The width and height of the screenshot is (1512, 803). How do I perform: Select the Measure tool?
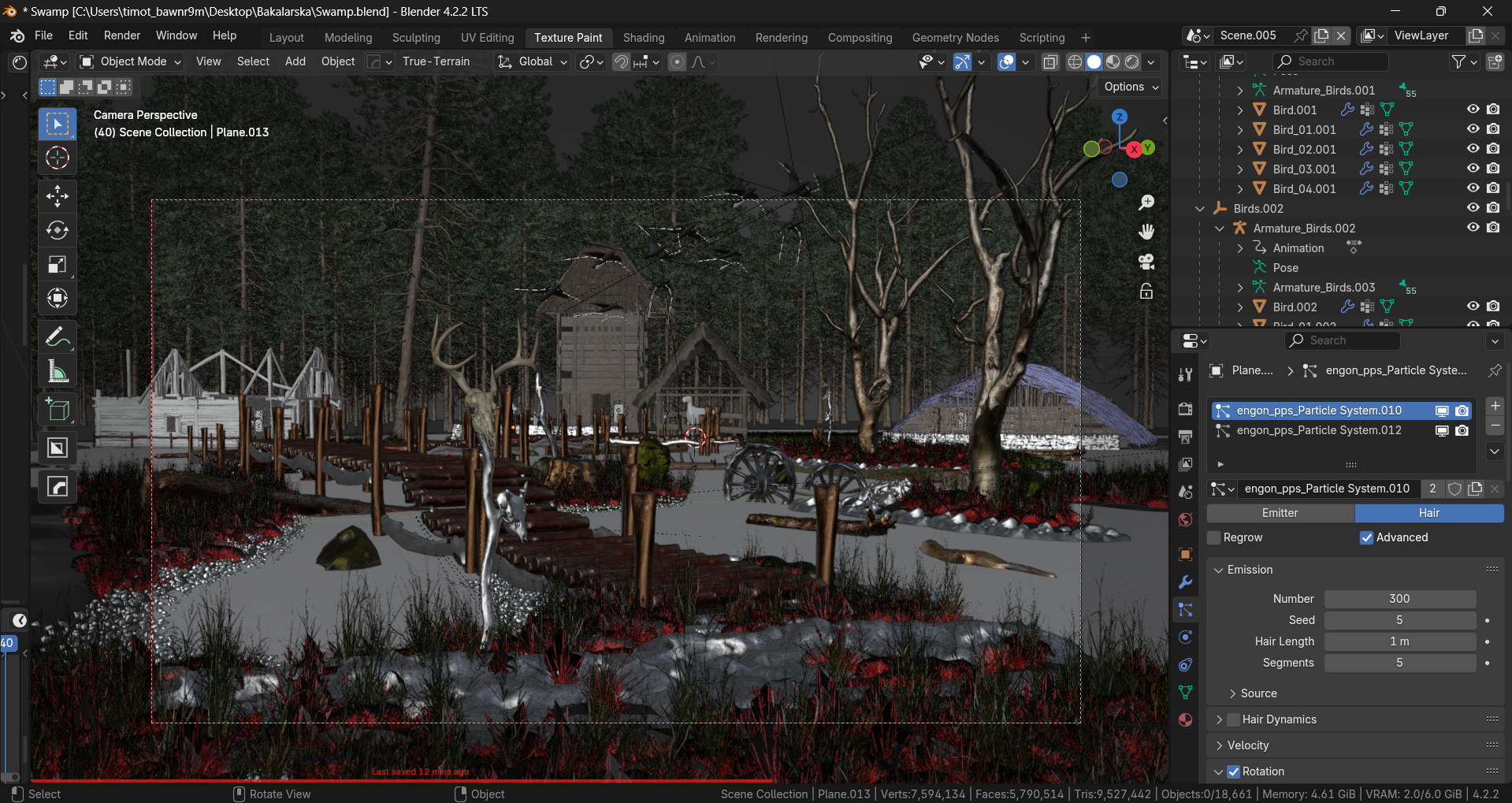[58, 370]
